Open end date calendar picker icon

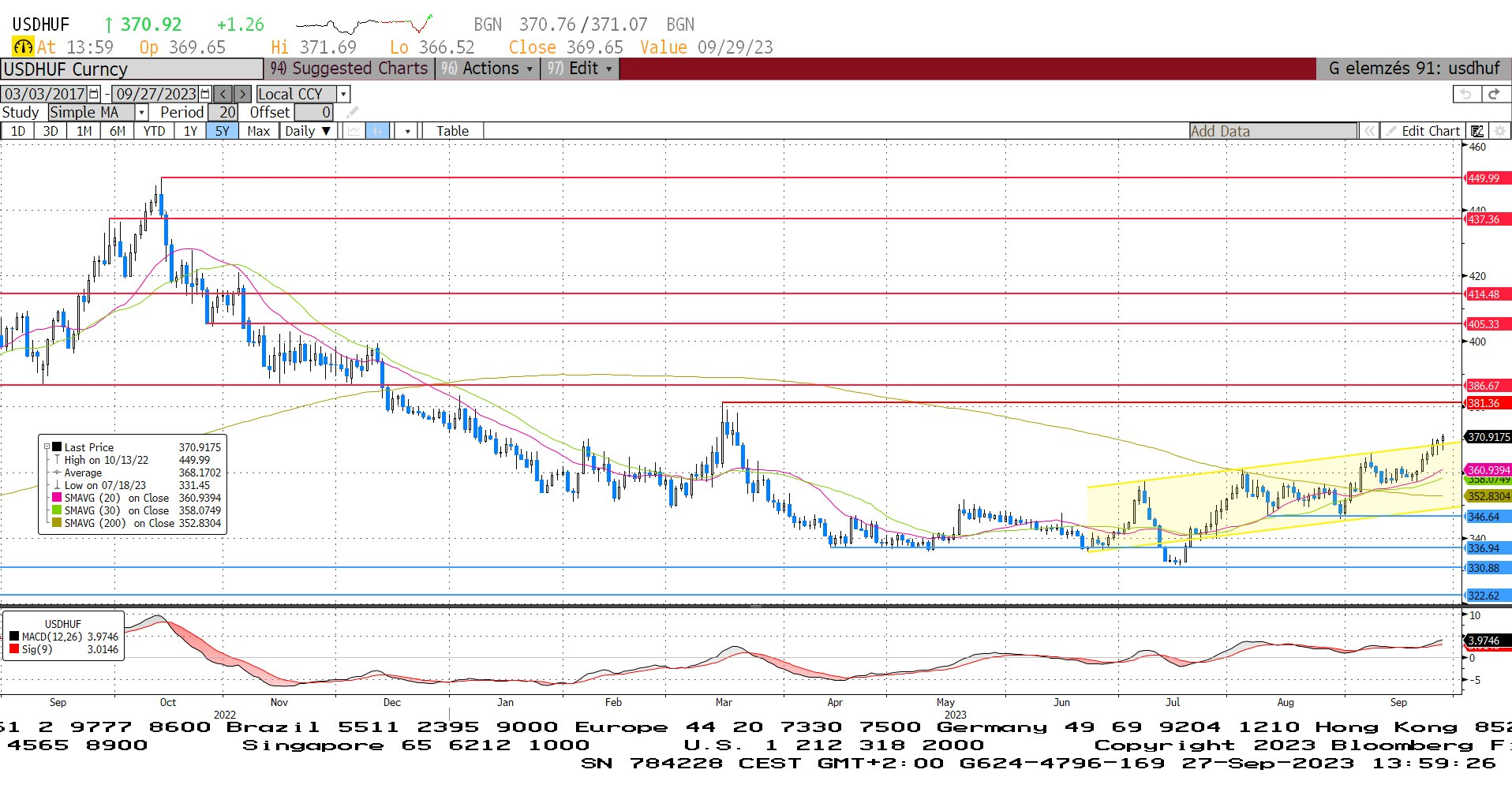[205, 94]
